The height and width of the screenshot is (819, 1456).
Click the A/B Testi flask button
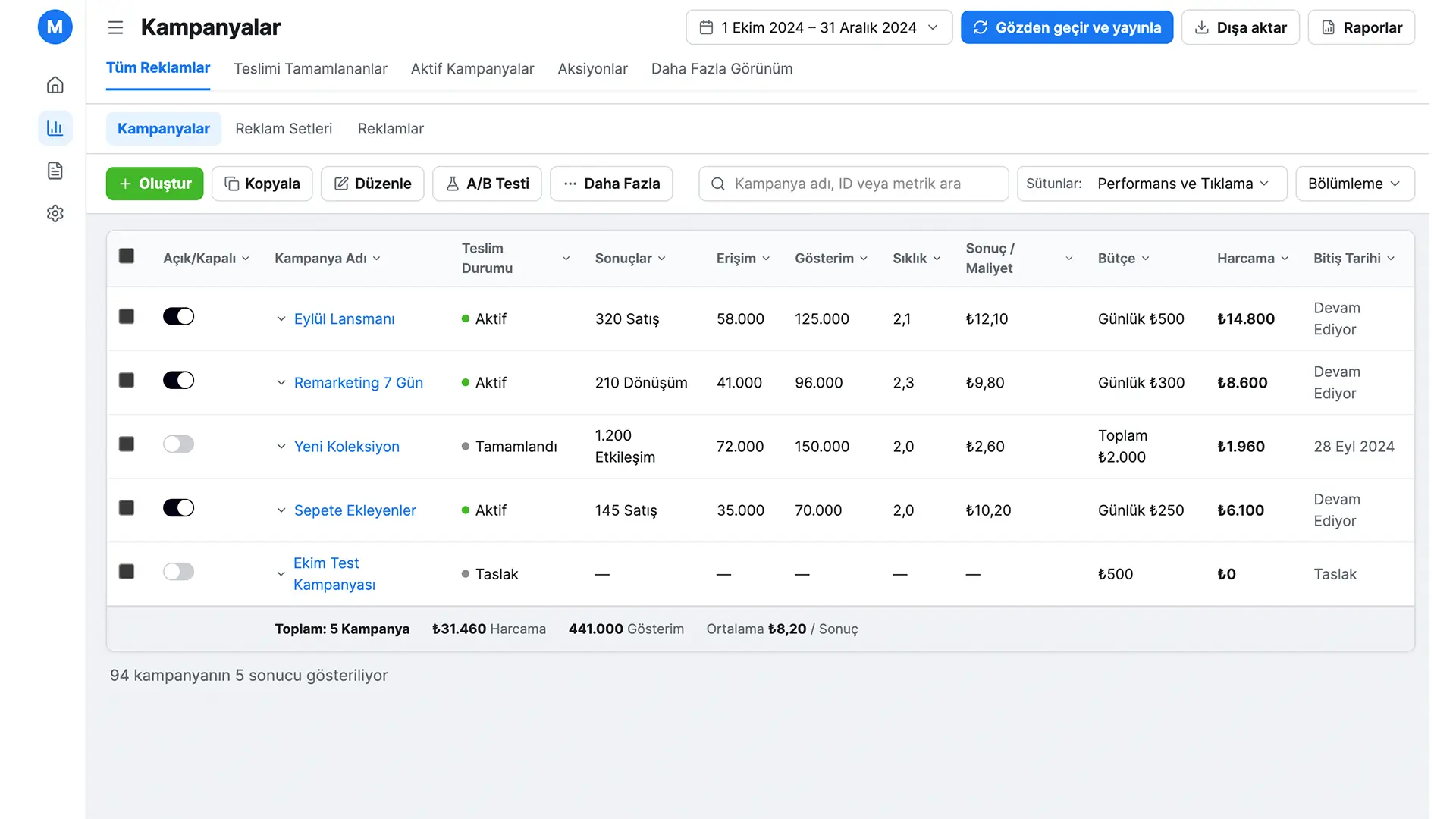point(487,184)
